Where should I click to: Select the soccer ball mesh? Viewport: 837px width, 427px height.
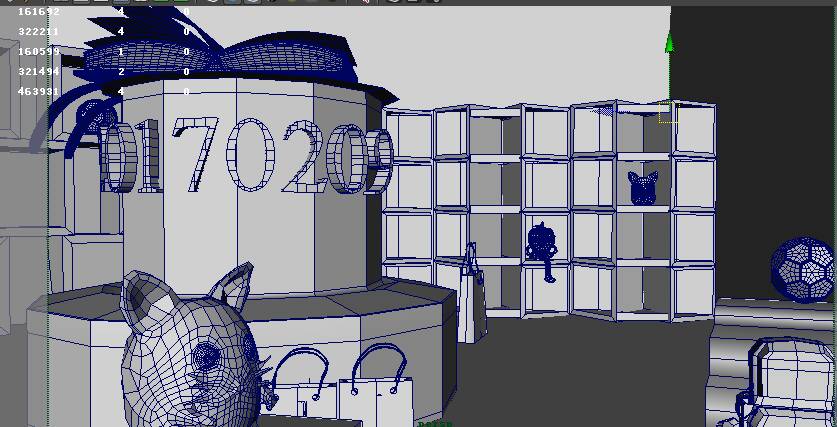[803, 270]
